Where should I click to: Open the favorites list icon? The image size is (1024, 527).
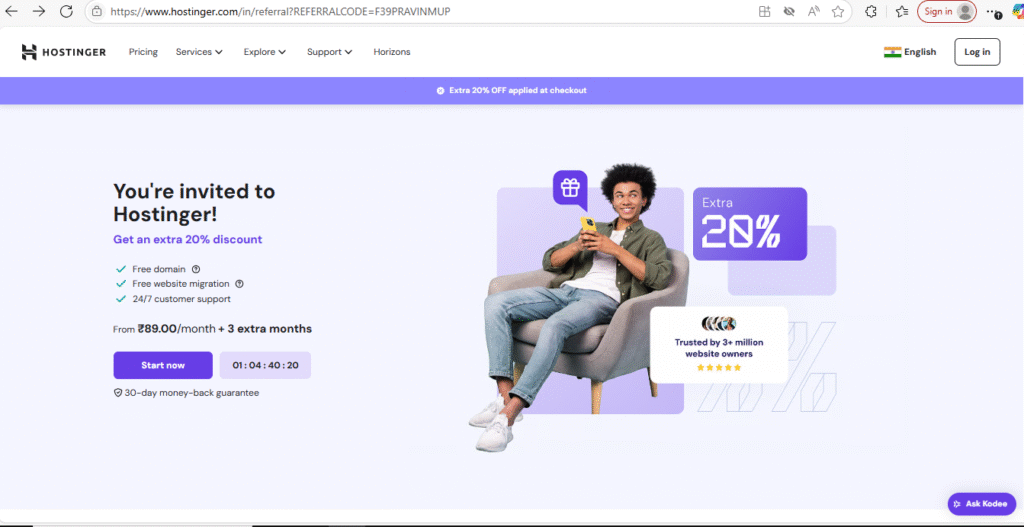click(902, 11)
